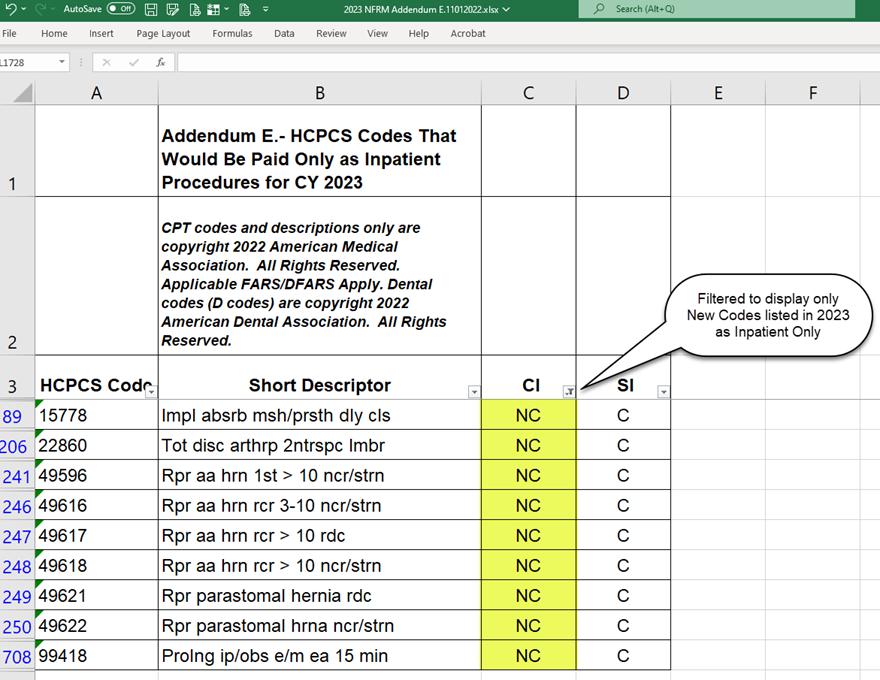Viewport: 880px width, 680px height.
Task: Select the 'Filtered to display only' callout shape
Action: click(x=768, y=315)
